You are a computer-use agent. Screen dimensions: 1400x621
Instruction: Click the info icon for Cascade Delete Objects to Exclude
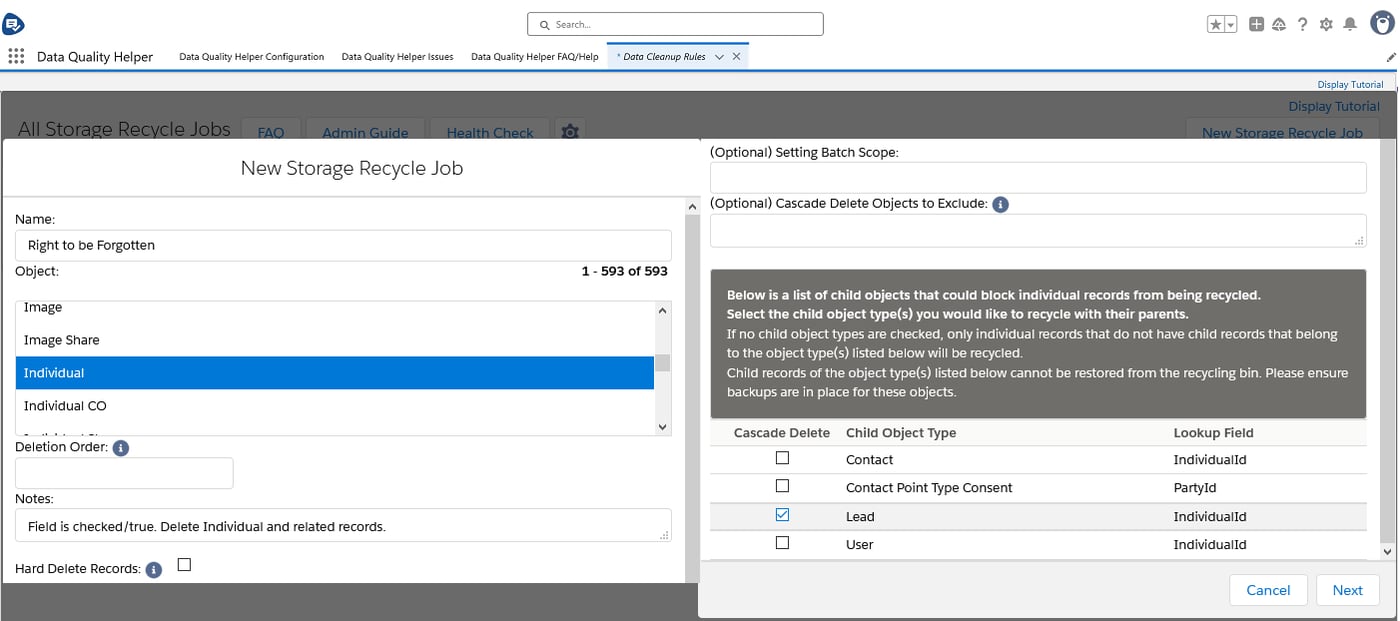tap(1000, 204)
